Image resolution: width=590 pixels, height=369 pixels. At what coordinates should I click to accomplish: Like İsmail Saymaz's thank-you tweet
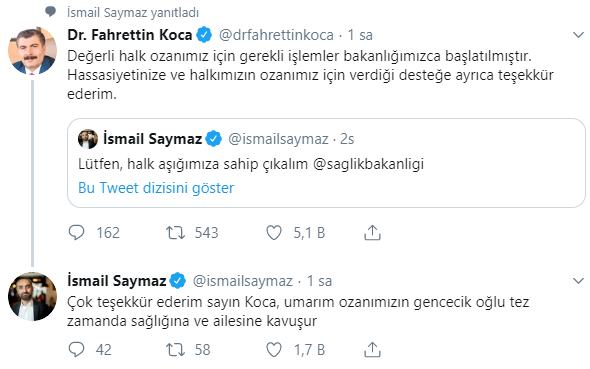click(x=274, y=349)
